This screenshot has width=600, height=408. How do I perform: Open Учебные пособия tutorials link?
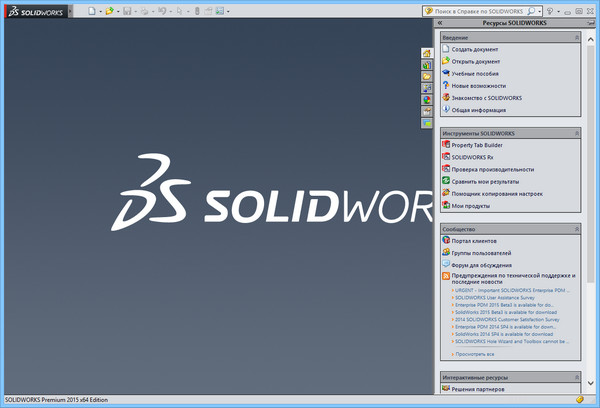click(475, 73)
